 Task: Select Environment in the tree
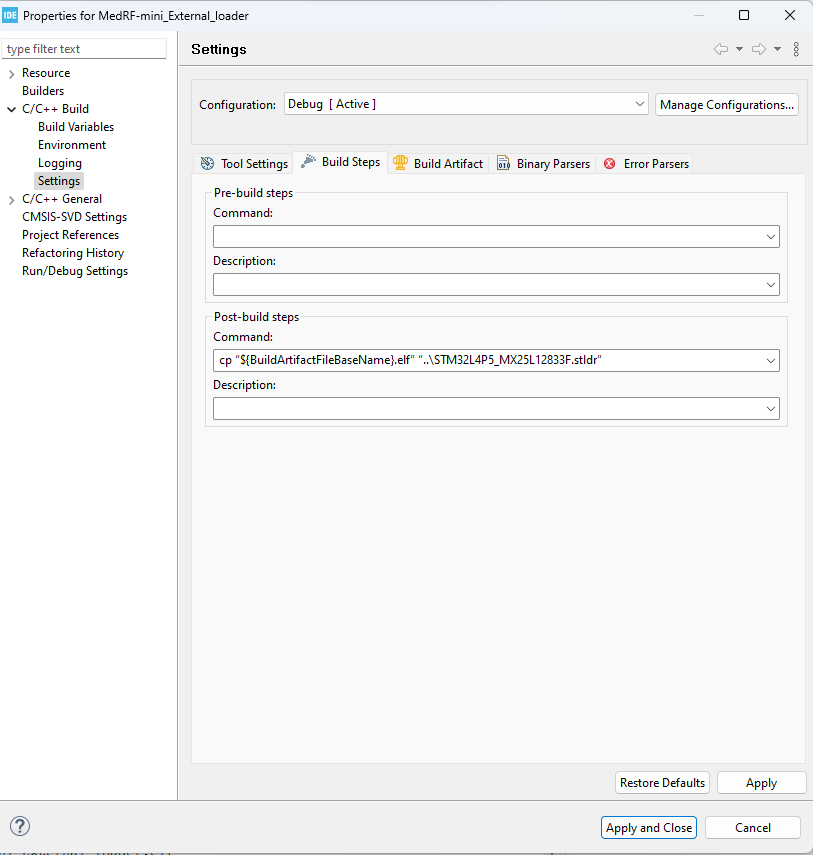(72, 145)
